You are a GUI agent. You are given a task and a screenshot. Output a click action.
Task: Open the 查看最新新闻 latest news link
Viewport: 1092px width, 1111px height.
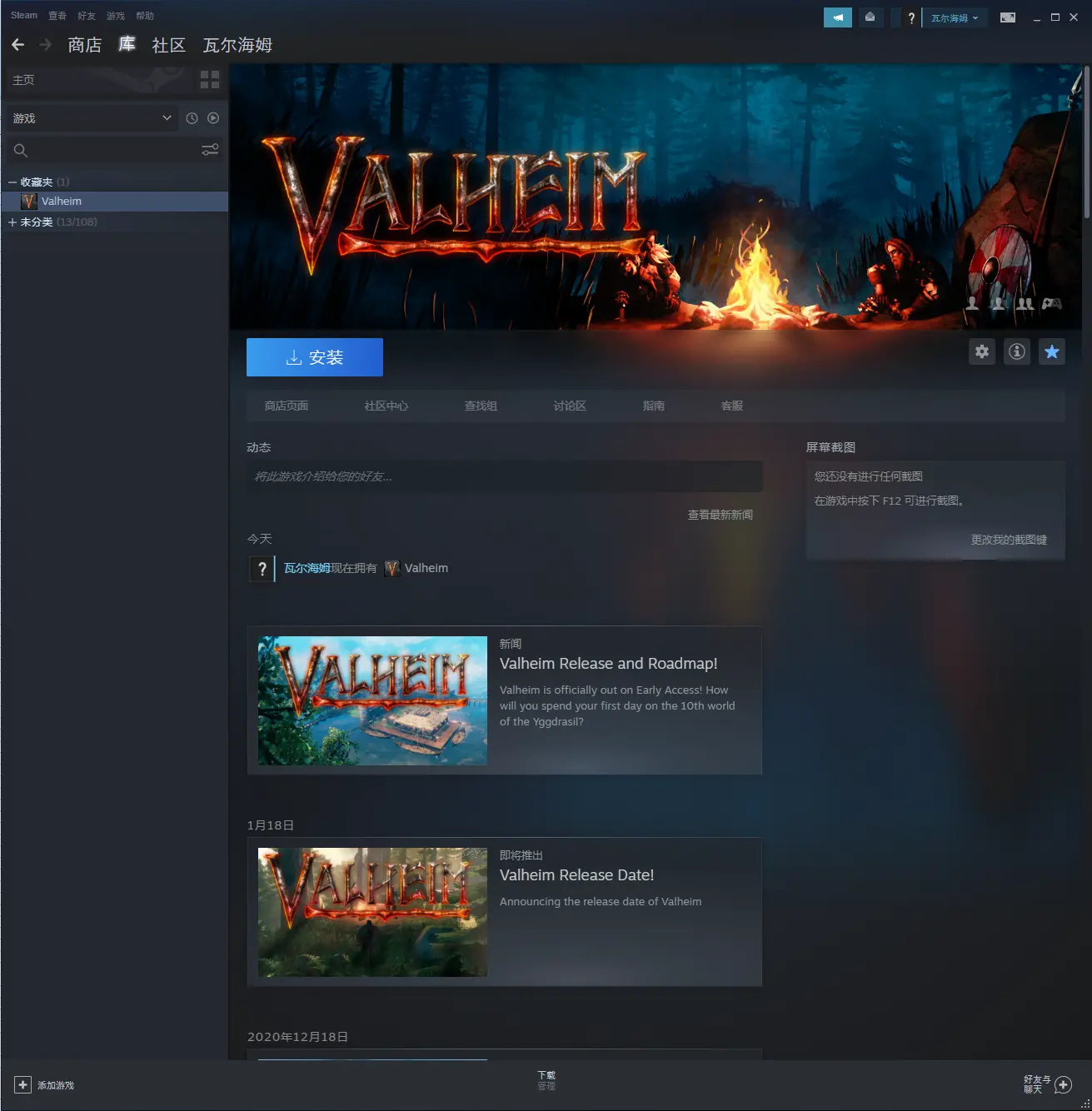(x=721, y=515)
